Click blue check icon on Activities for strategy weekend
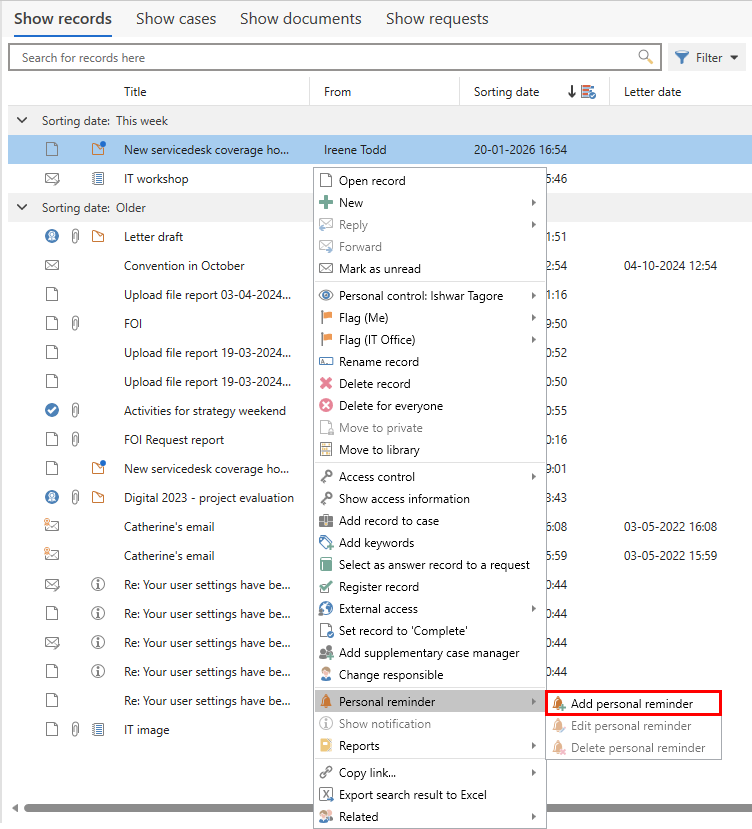Viewport: 752px width, 829px height. coord(52,410)
